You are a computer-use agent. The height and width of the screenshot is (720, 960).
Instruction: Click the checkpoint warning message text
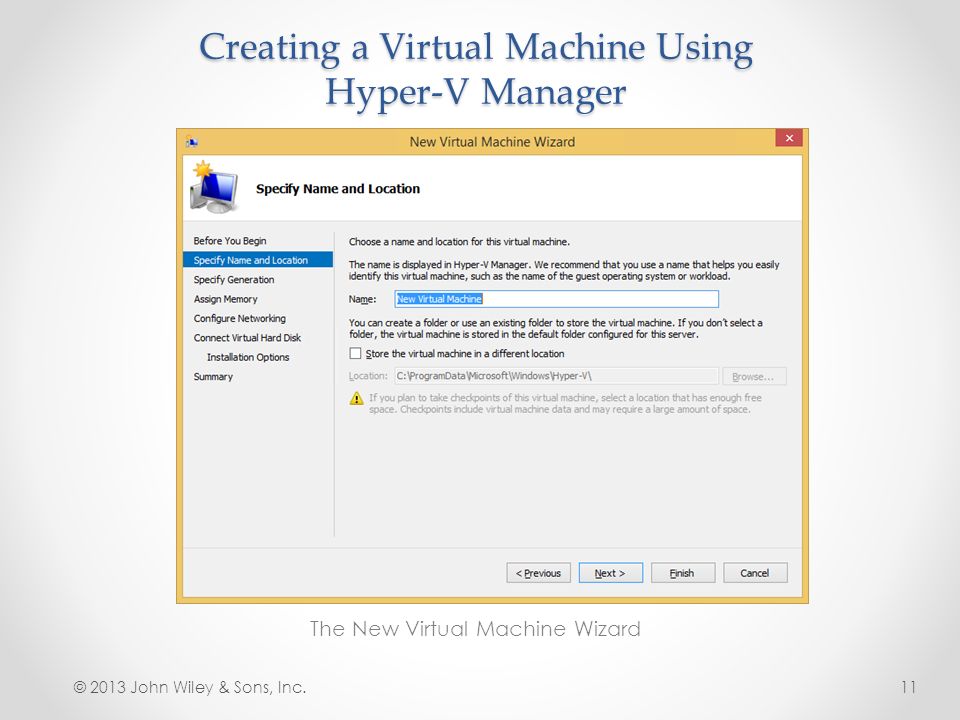[565, 403]
